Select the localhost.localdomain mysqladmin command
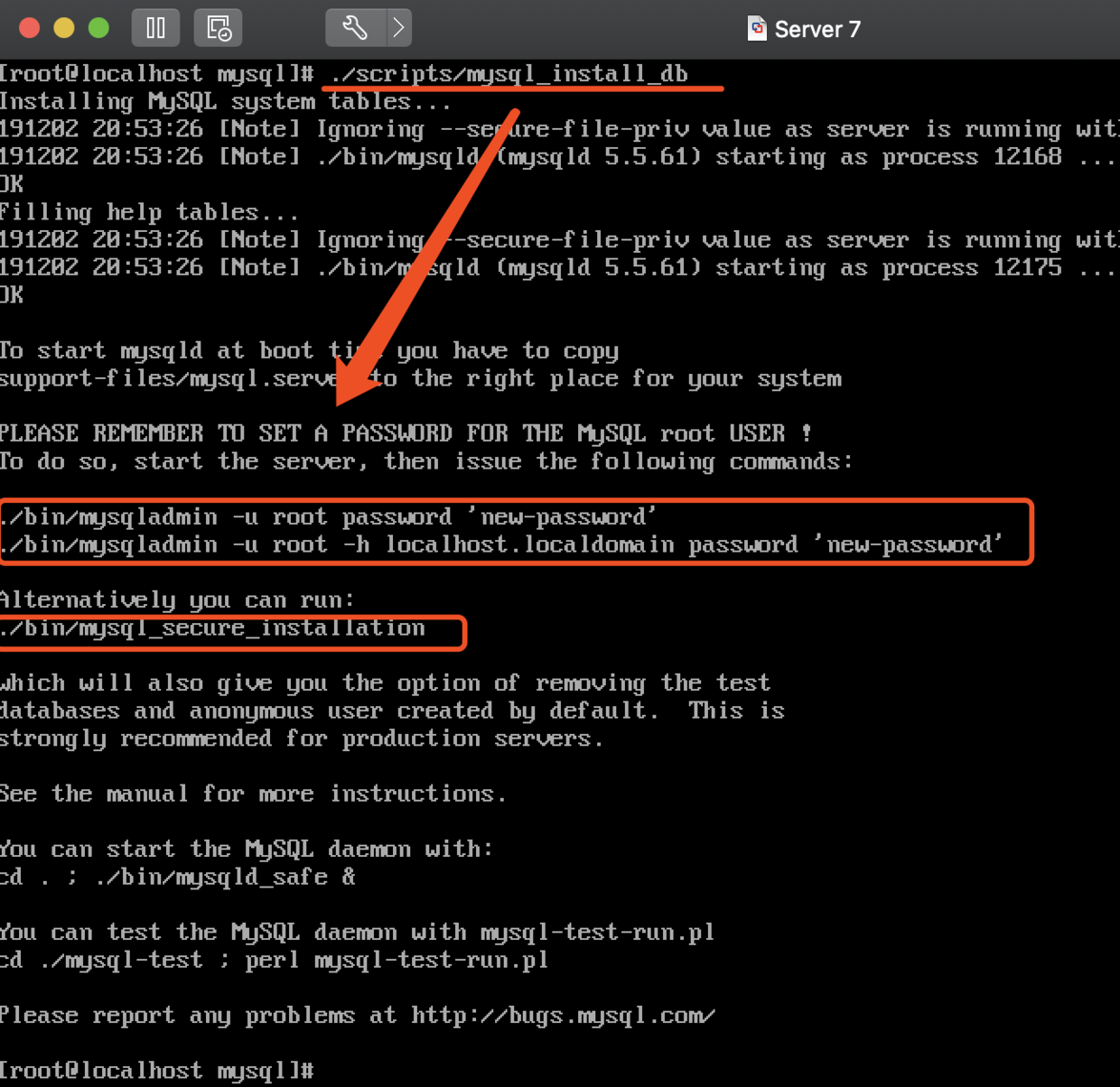Viewport: 1120px width, 1087px height. pos(501,543)
